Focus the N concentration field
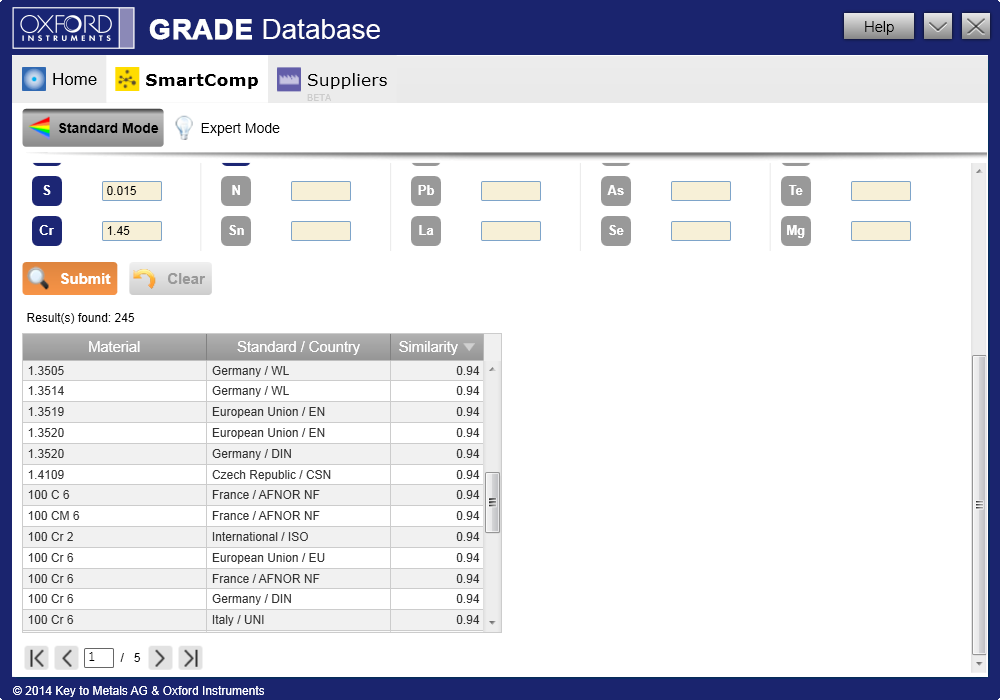The image size is (1000, 700). pyautogui.click(x=321, y=191)
